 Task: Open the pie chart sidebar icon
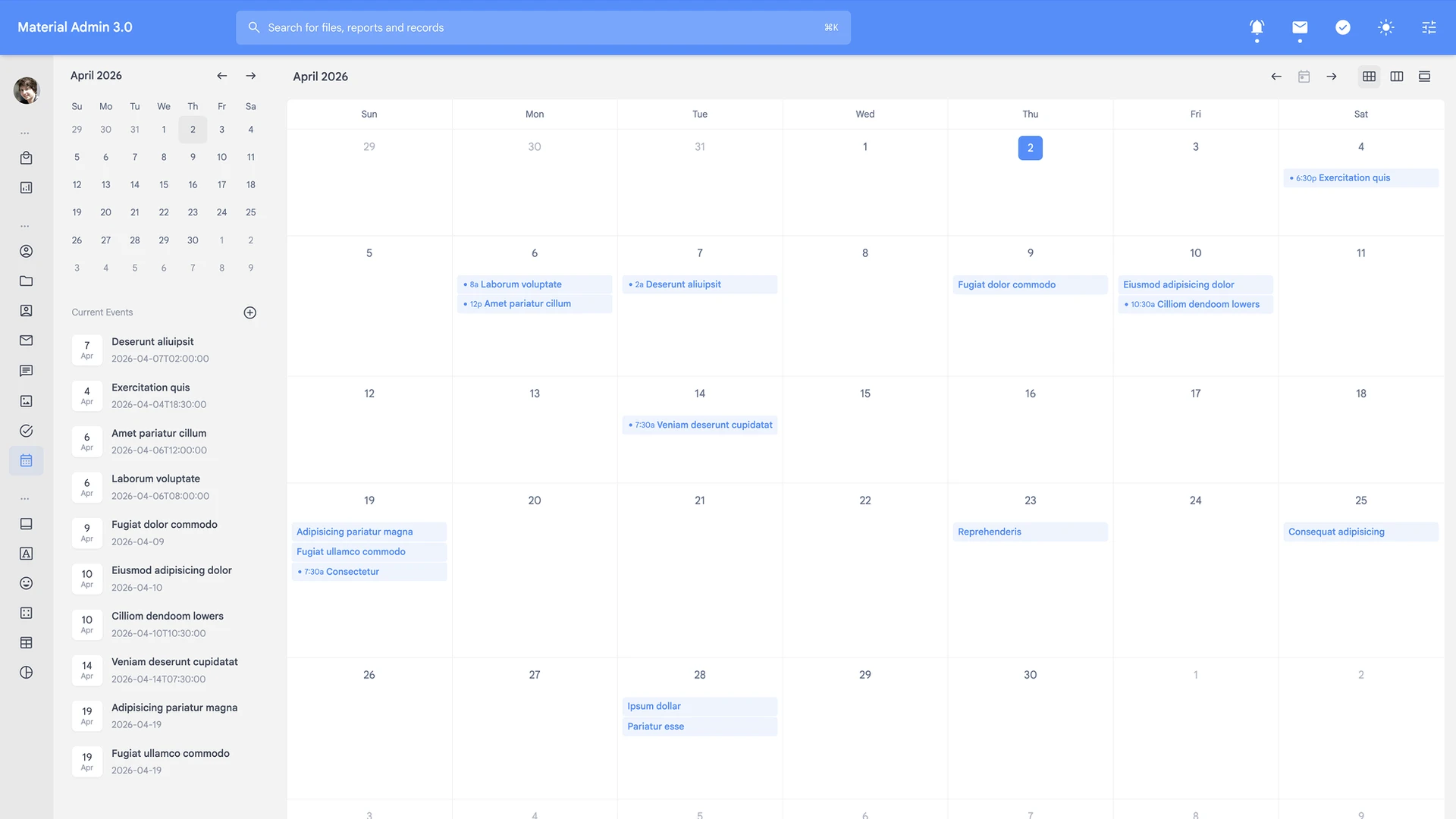(x=27, y=673)
